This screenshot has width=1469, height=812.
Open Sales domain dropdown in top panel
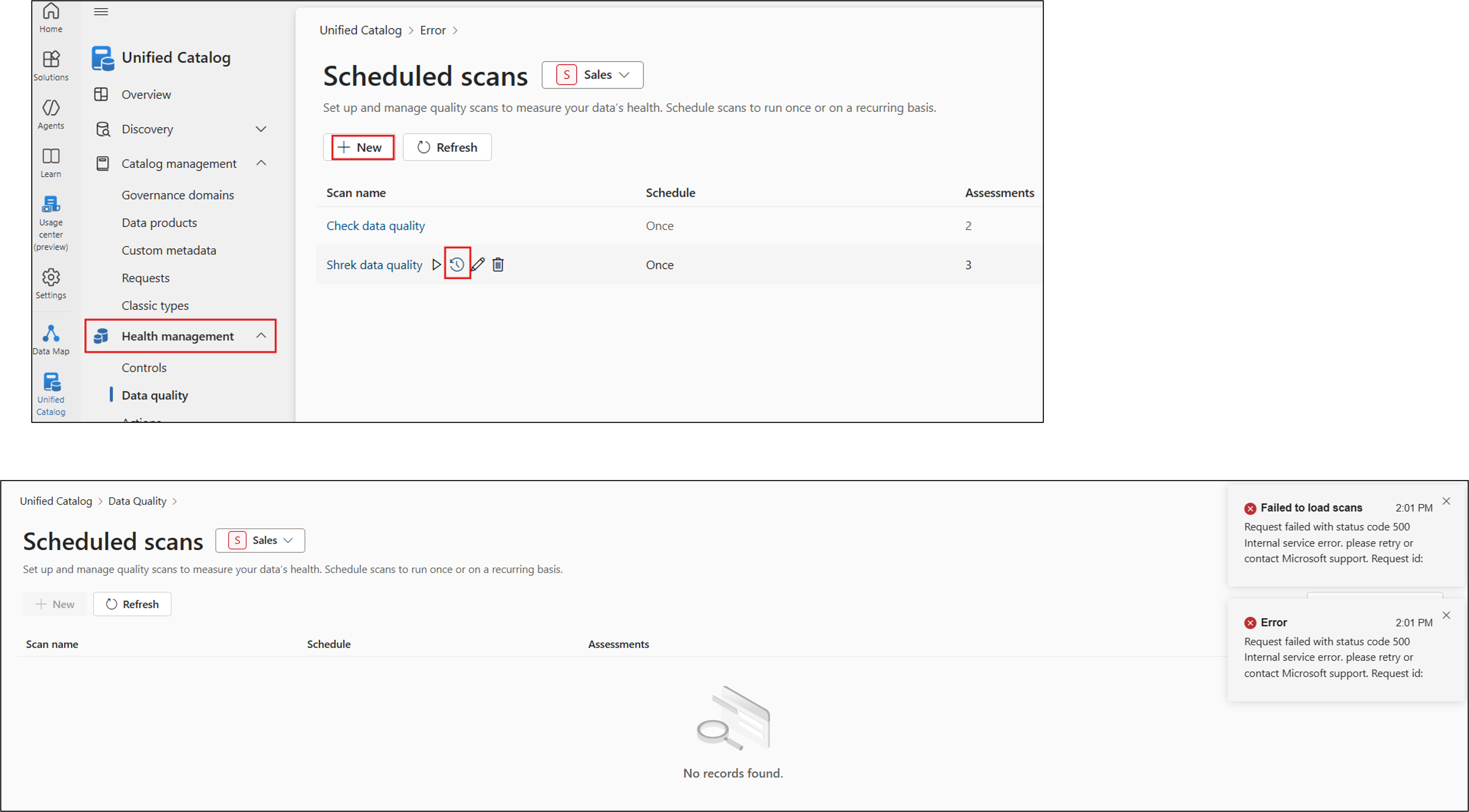coord(593,75)
